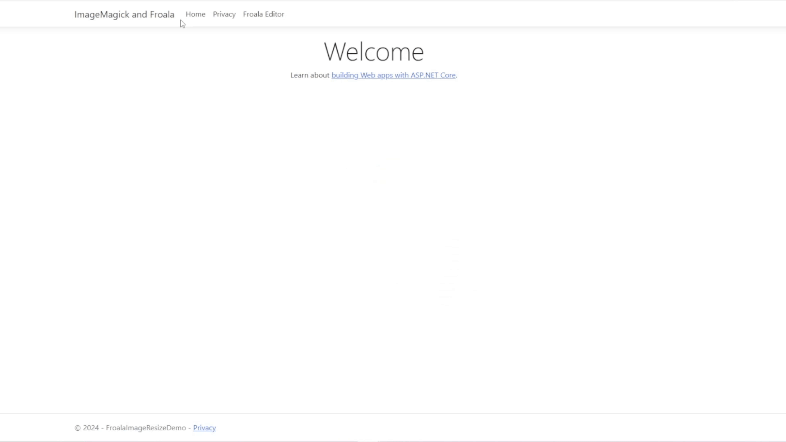Image resolution: width=786 pixels, height=442 pixels.
Task: Open the Home navigation link
Action: [195, 14]
